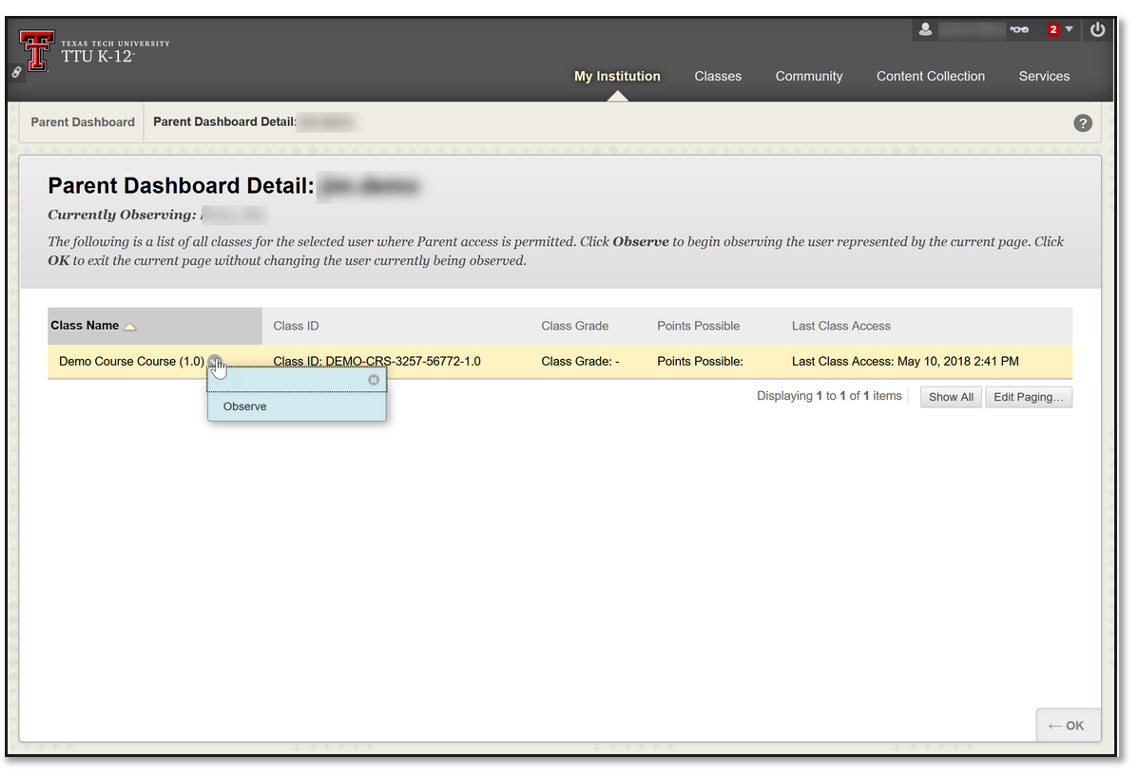Open the My Institution tab
The image size is (1134, 782).
(617, 76)
